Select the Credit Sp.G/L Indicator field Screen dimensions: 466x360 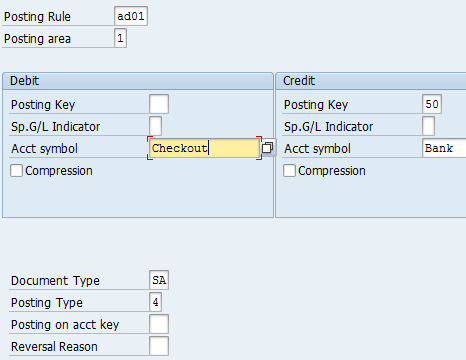pos(428,126)
